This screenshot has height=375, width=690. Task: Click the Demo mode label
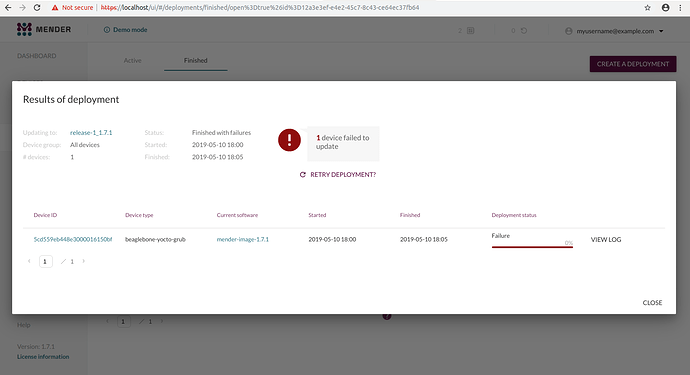tap(130, 30)
